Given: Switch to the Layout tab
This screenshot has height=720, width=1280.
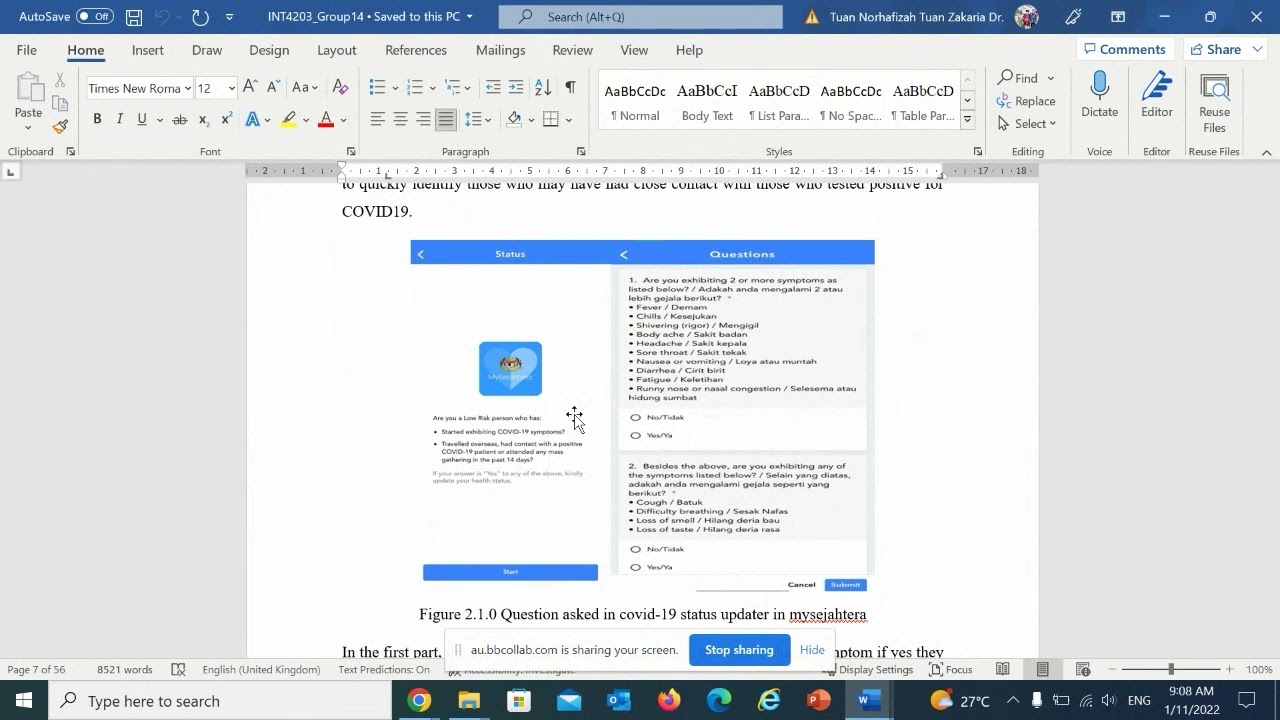Looking at the screenshot, I should pyautogui.click(x=337, y=50).
